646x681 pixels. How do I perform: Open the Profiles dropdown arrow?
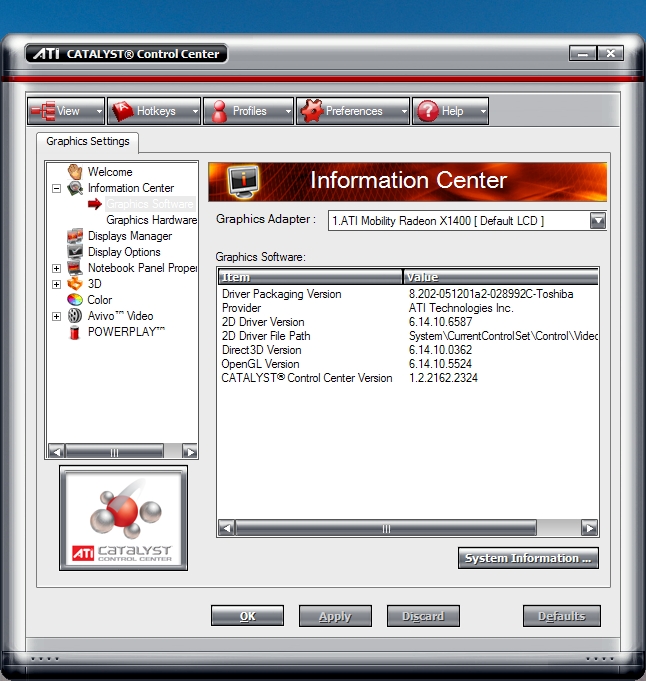point(288,112)
